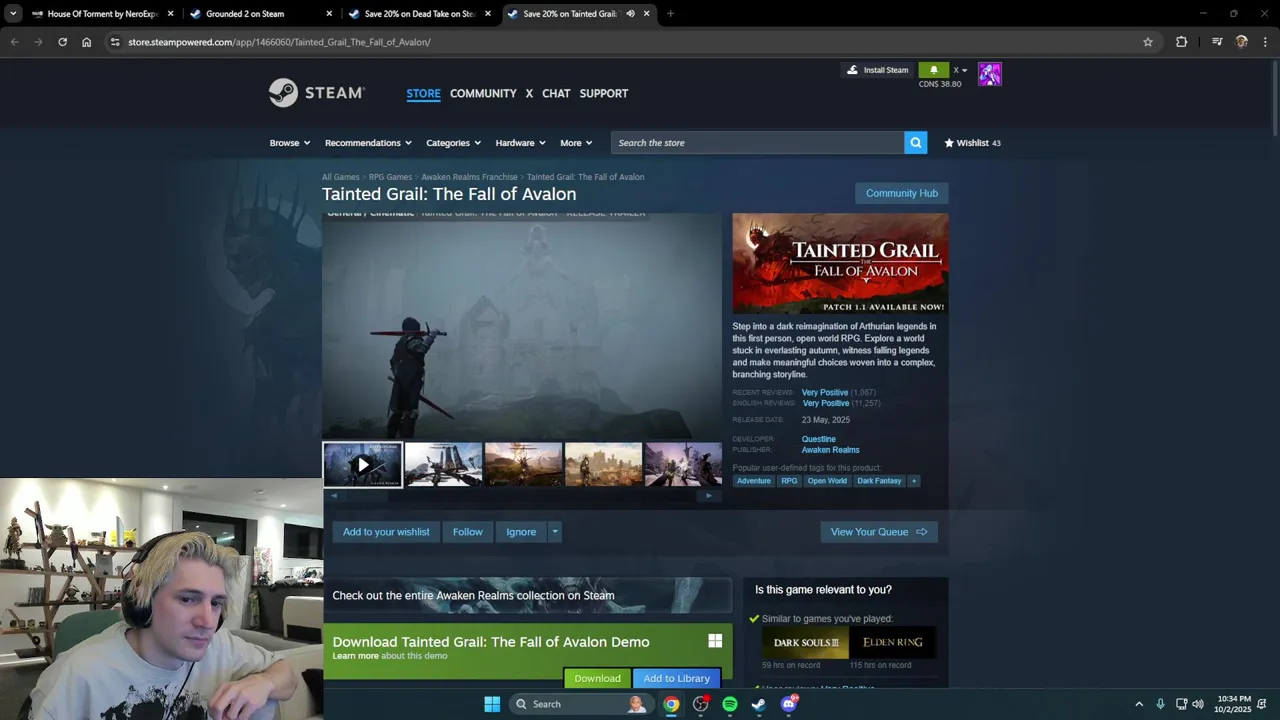Open Community Hub
Image resolution: width=1280 pixels, height=720 pixels.
[x=902, y=193]
